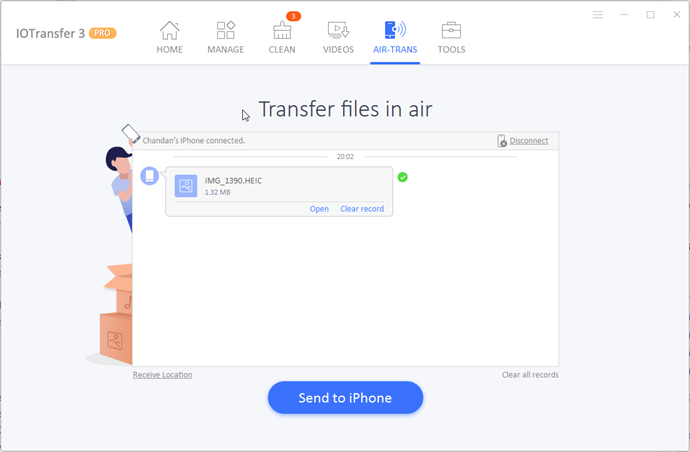Click the 1.32 MB file size text

pyautogui.click(x=217, y=192)
